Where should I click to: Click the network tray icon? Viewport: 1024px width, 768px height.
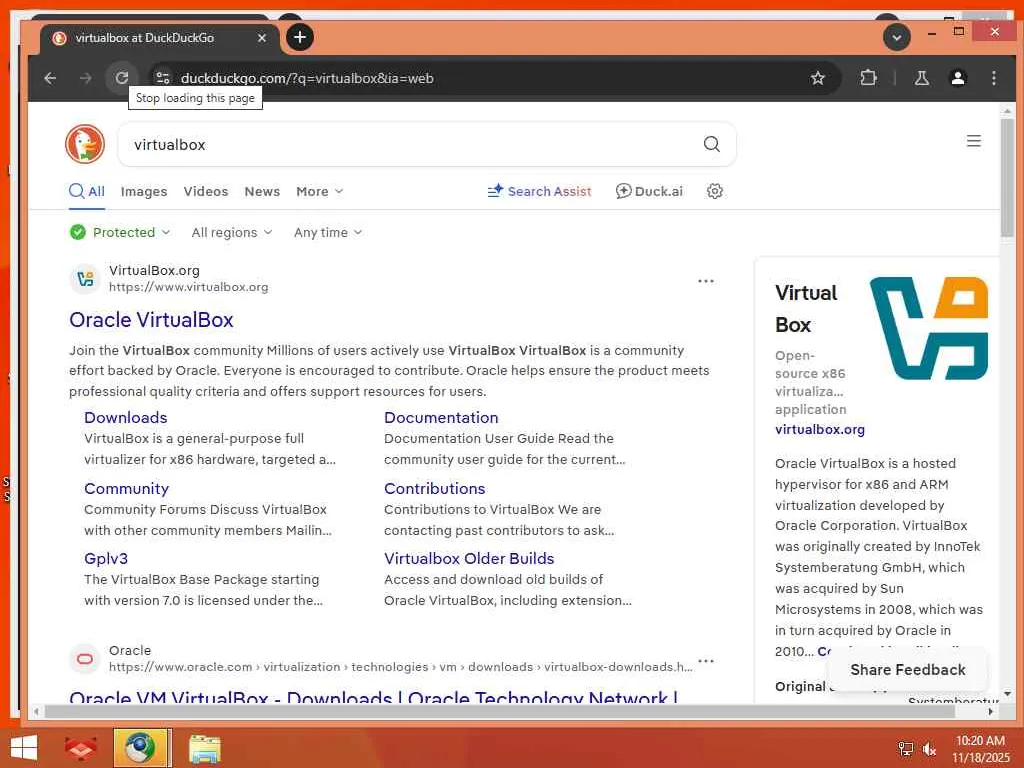pyautogui.click(x=905, y=749)
